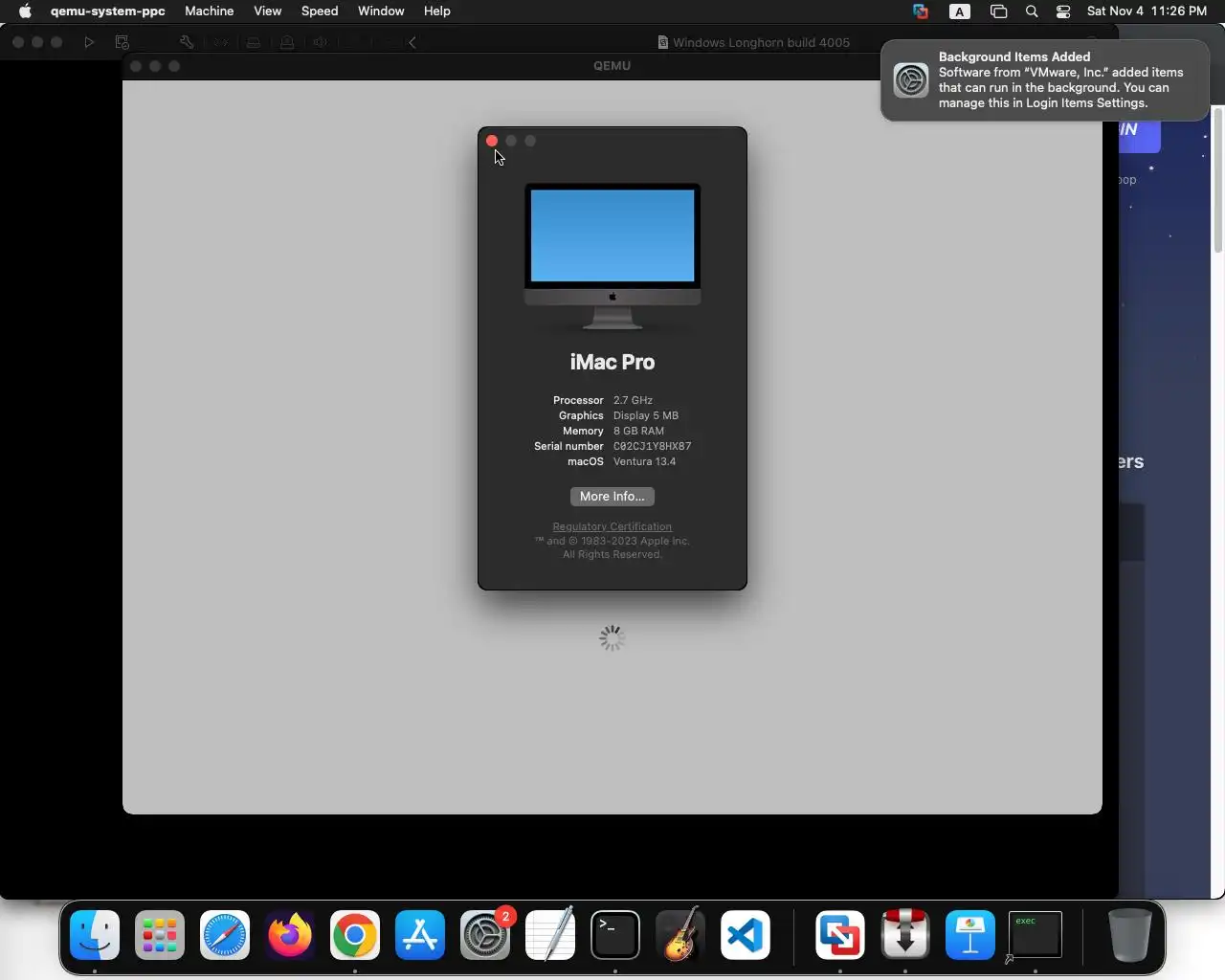Click the More Info... button

point(612,497)
